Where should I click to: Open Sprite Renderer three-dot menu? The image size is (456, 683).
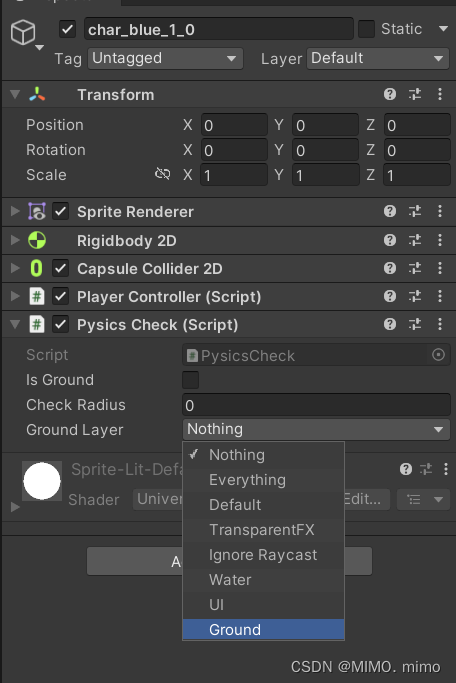(x=440, y=211)
